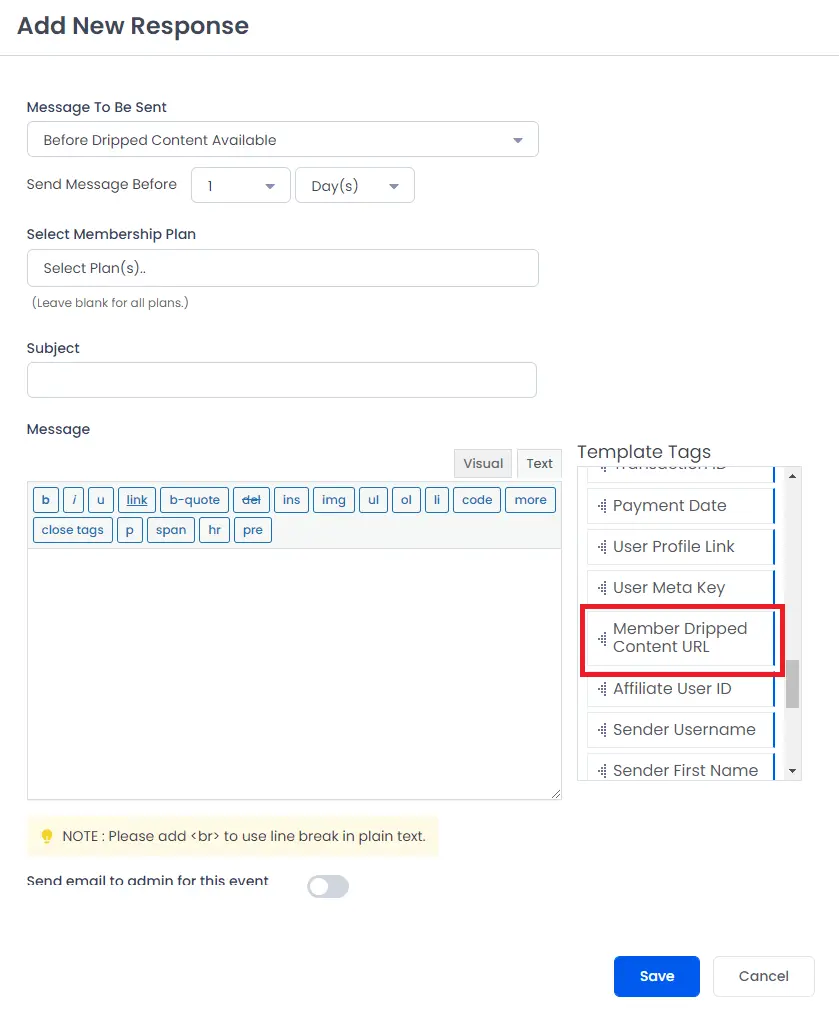Cancel adding the response
The image size is (839, 1019).
[x=764, y=976]
